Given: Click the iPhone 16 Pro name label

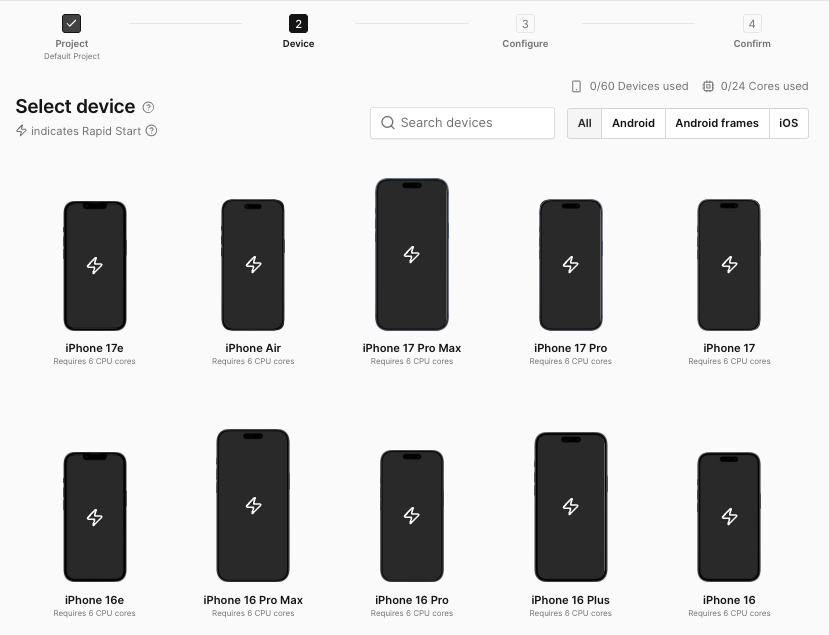Looking at the screenshot, I should point(412,600).
